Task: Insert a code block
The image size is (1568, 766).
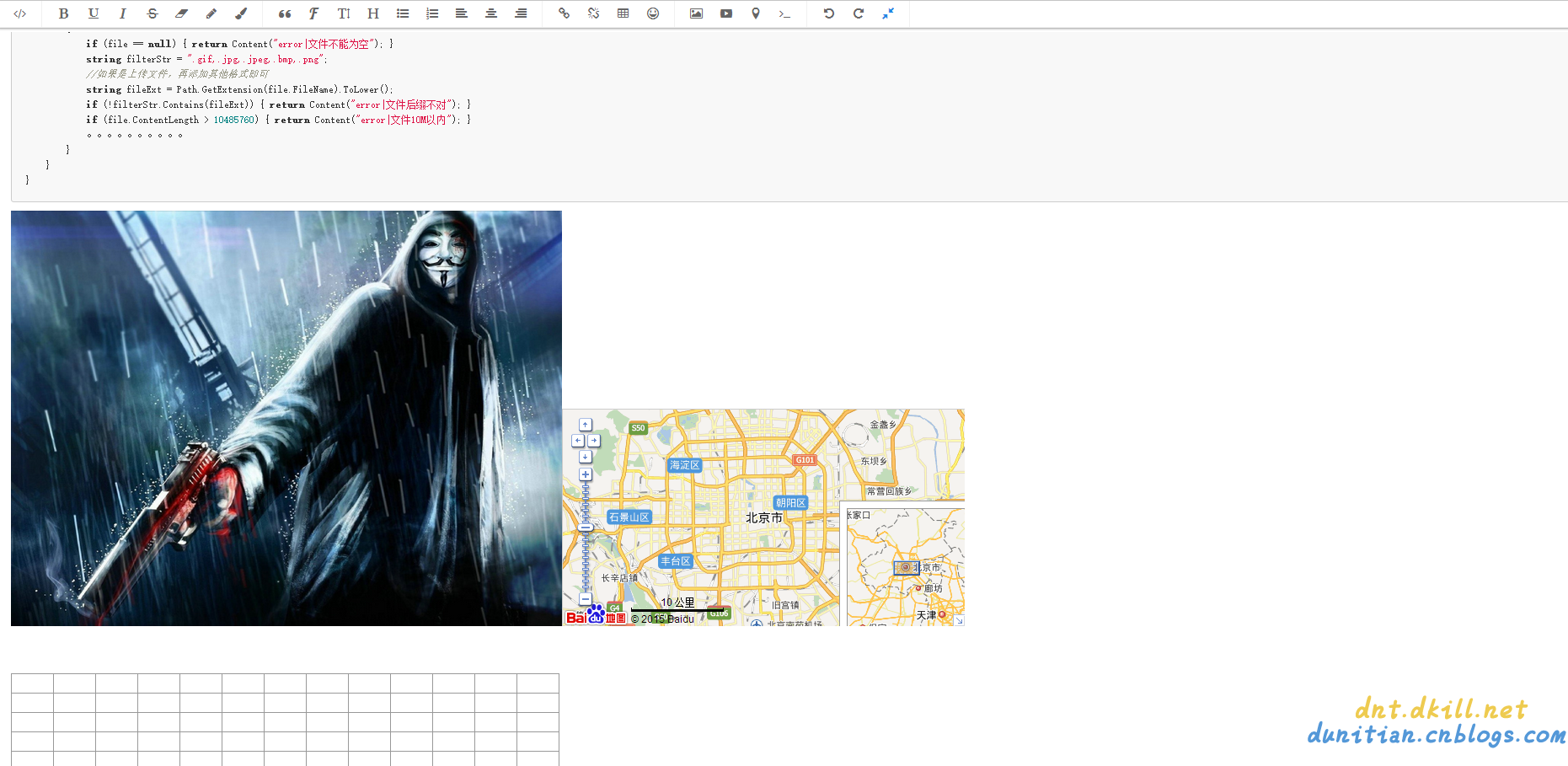Action: (x=784, y=13)
